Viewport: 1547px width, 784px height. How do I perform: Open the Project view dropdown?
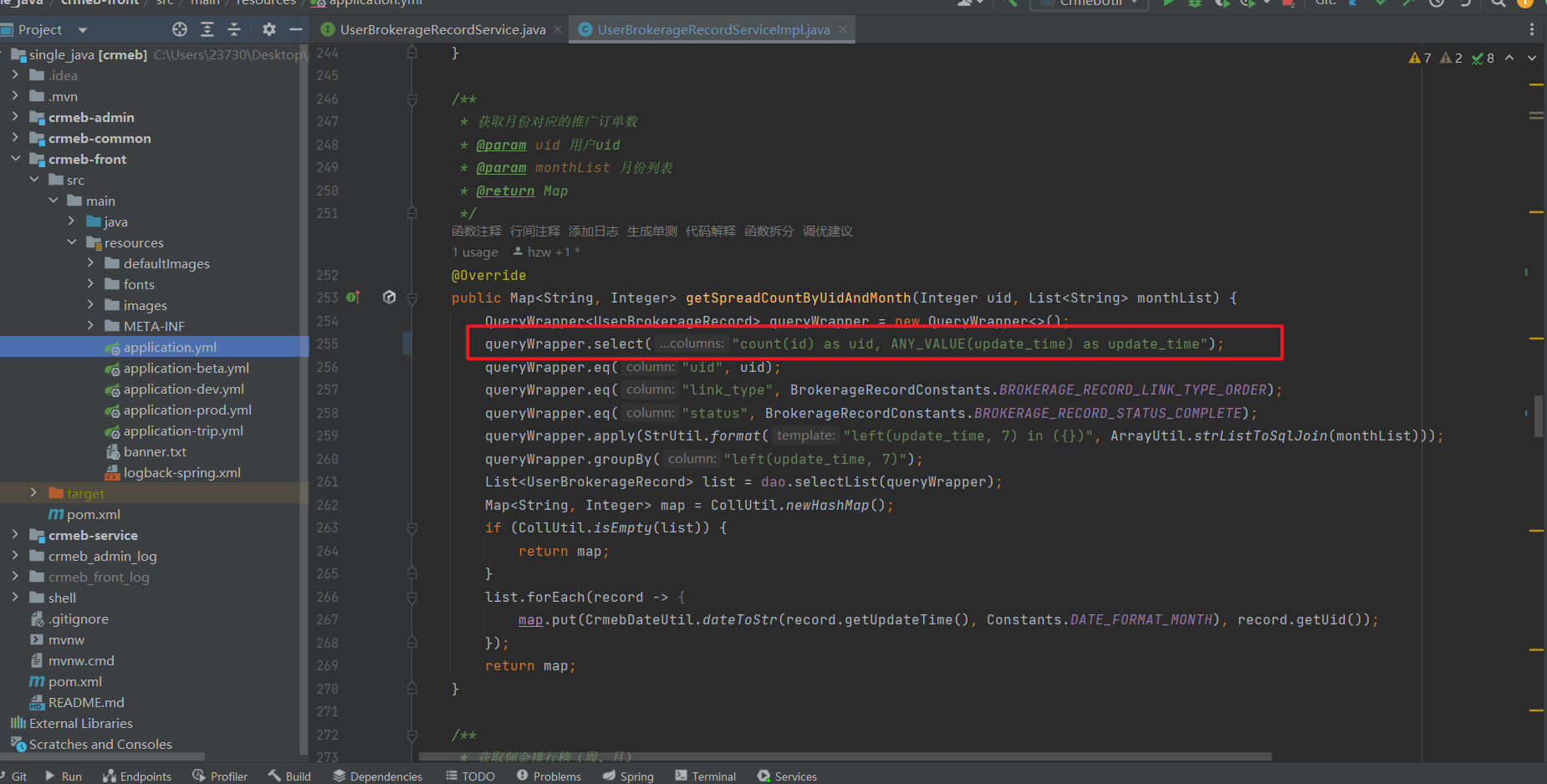tap(82, 30)
